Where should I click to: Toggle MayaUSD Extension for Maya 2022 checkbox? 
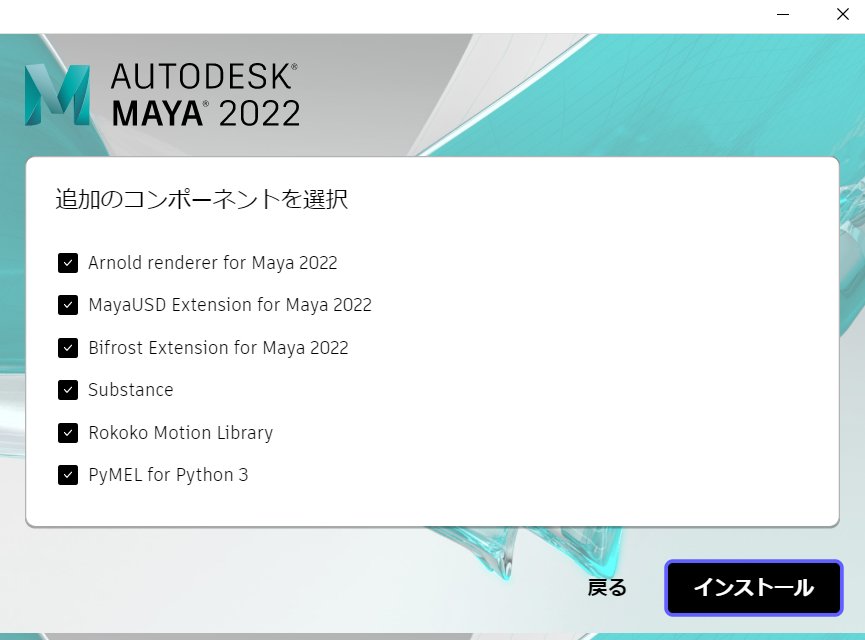68,305
